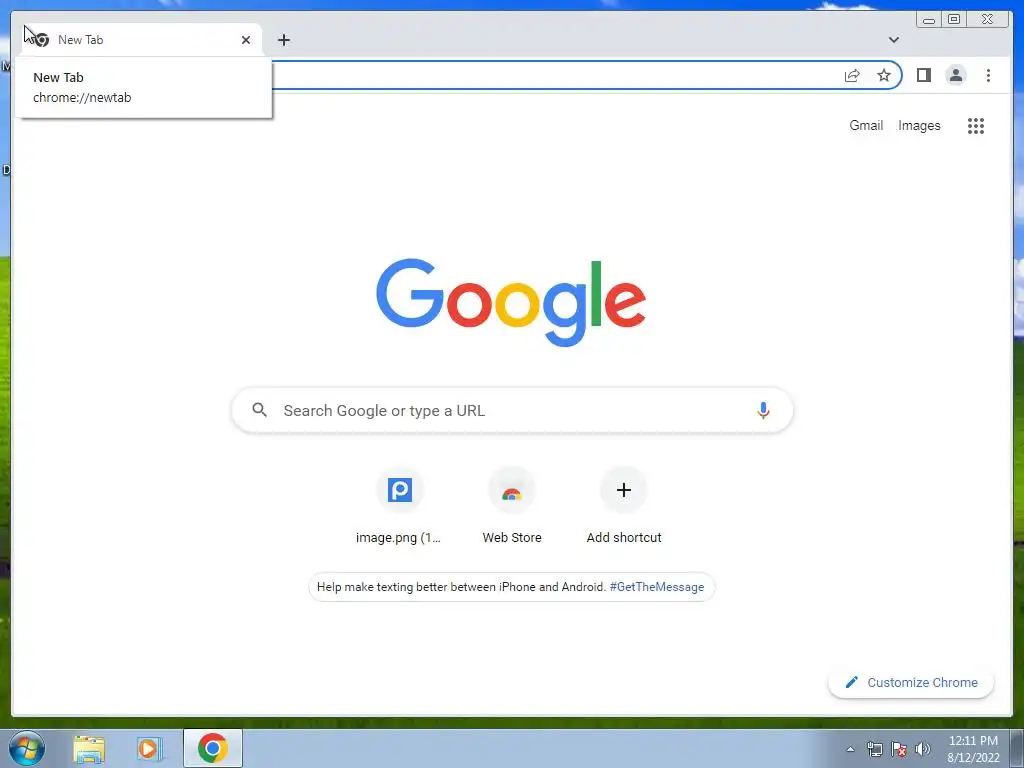The width and height of the screenshot is (1024, 768).
Task: Open network tray icon
Action: click(874, 749)
